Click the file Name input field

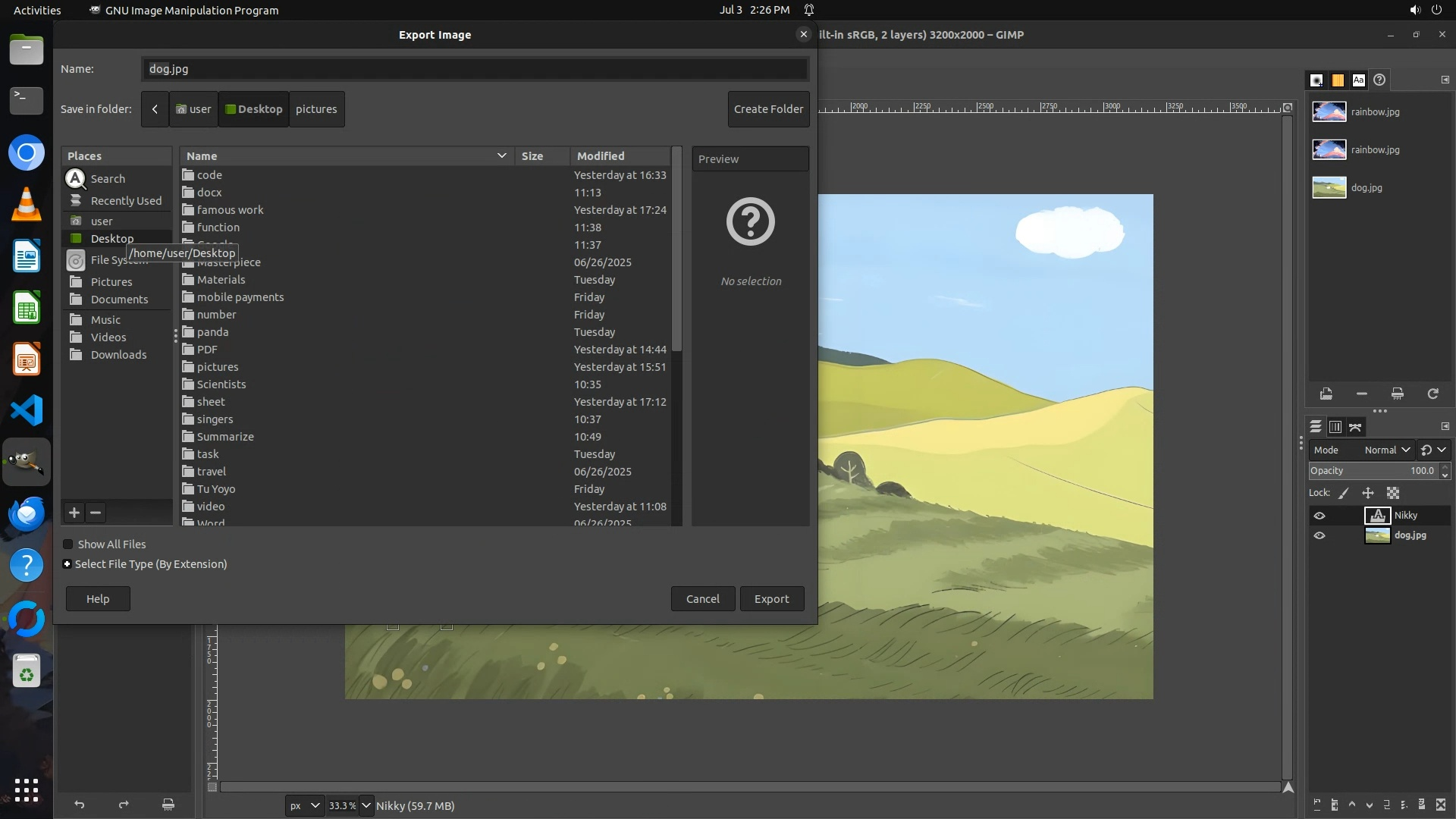[475, 69]
